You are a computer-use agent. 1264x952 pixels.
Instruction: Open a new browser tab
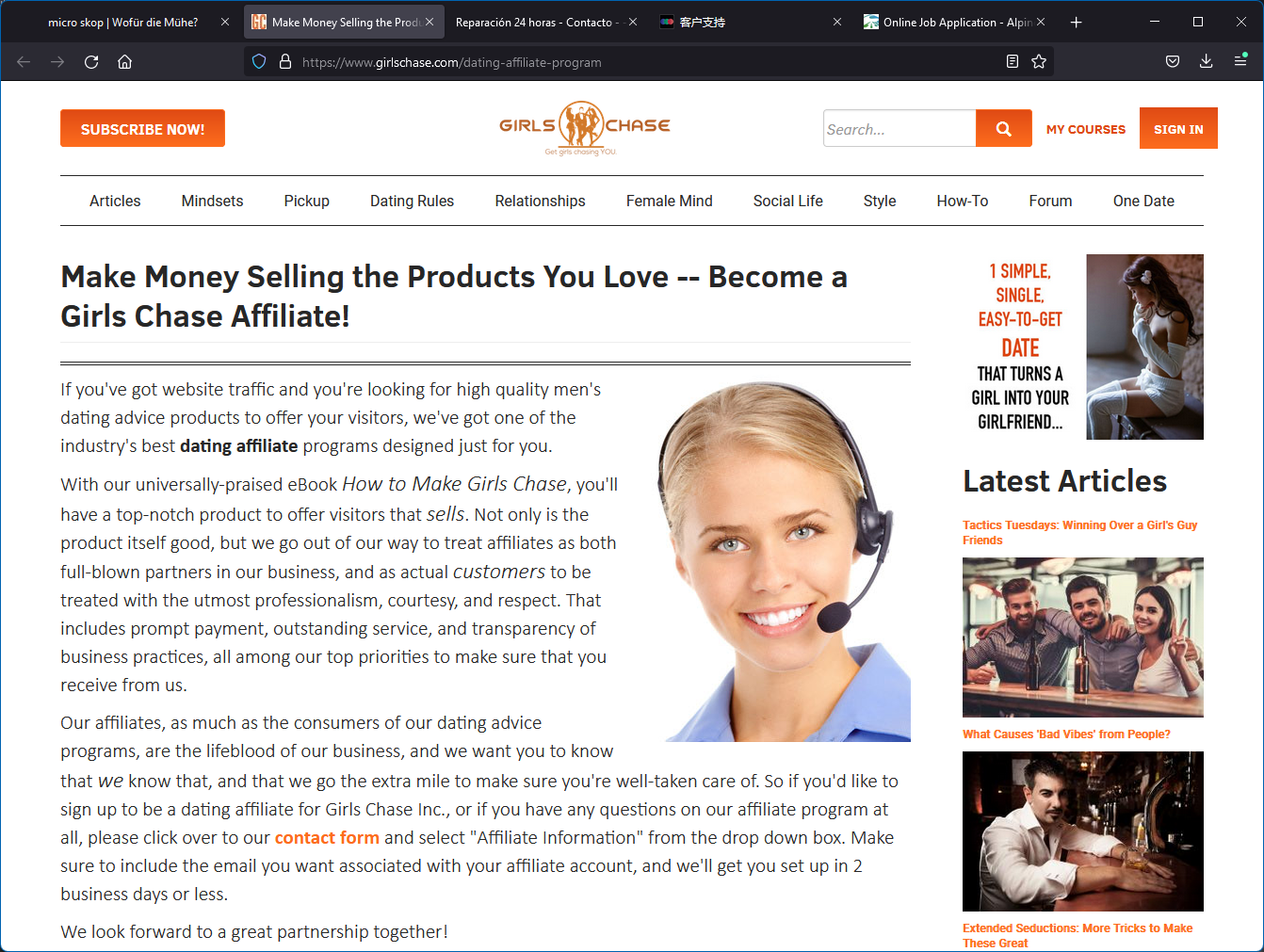(1076, 22)
